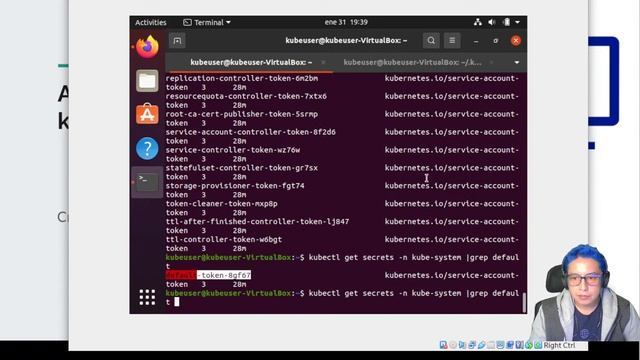The image size is (640, 360).
Task: Click VirtualBox Right Ctrl host key indicator
Action: click(558, 345)
